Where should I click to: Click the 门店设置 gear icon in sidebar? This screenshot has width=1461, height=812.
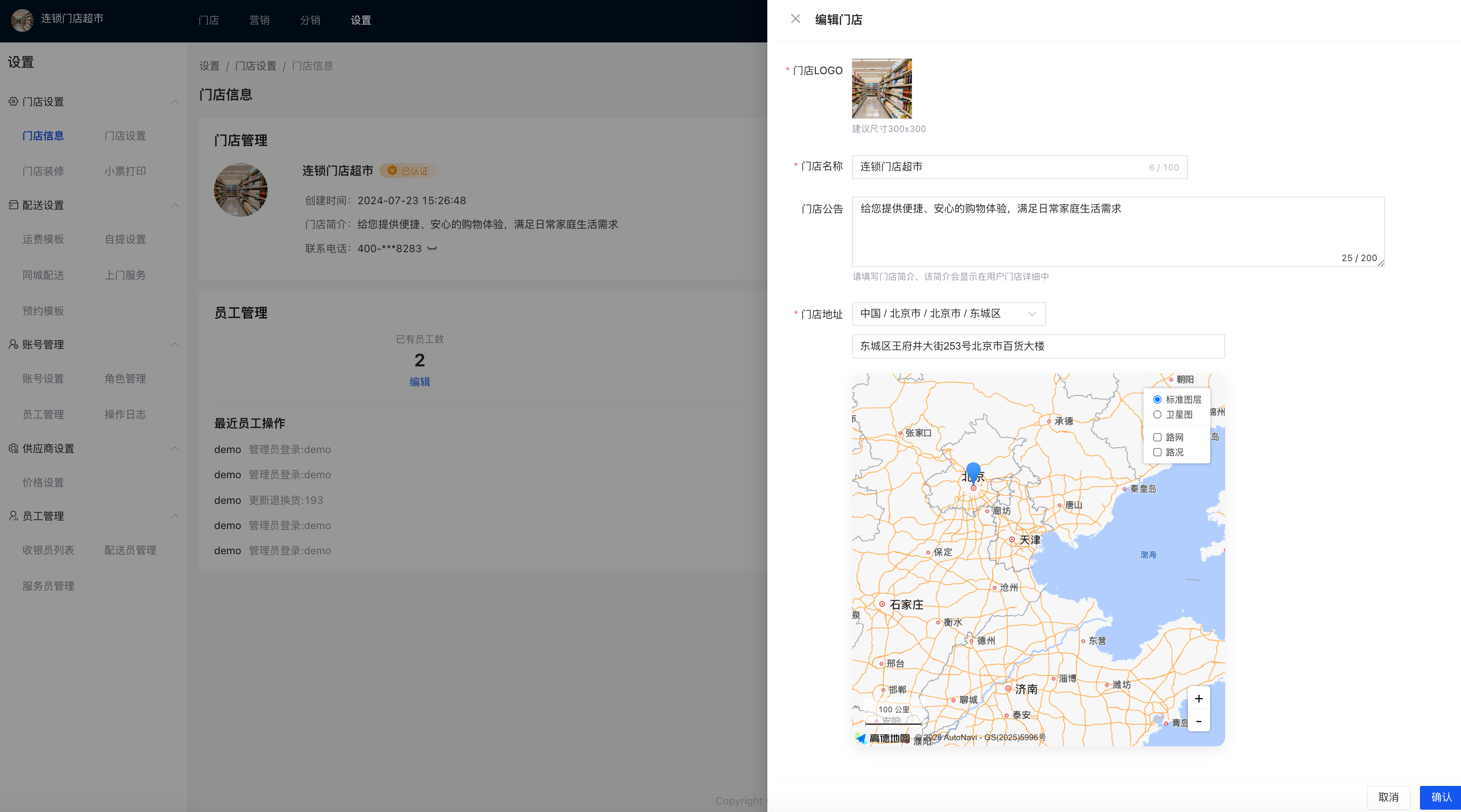pos(13,102)
